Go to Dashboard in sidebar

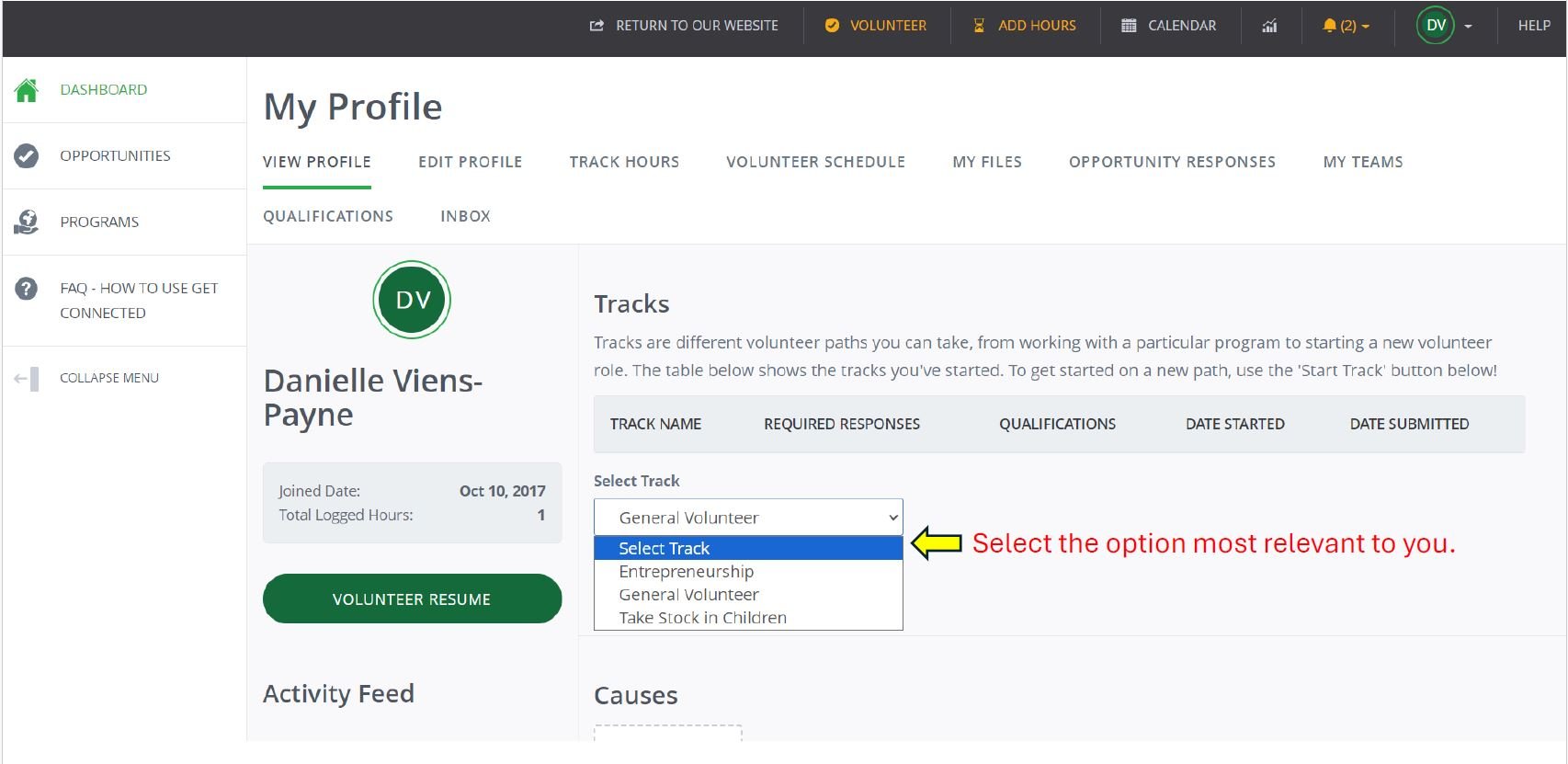click(104, 90)
